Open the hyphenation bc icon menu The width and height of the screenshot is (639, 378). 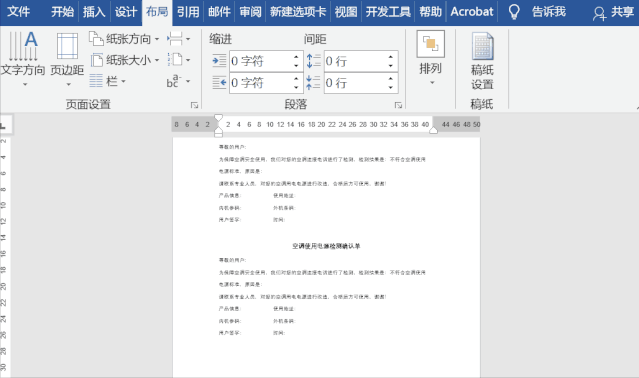click(178, 81)
